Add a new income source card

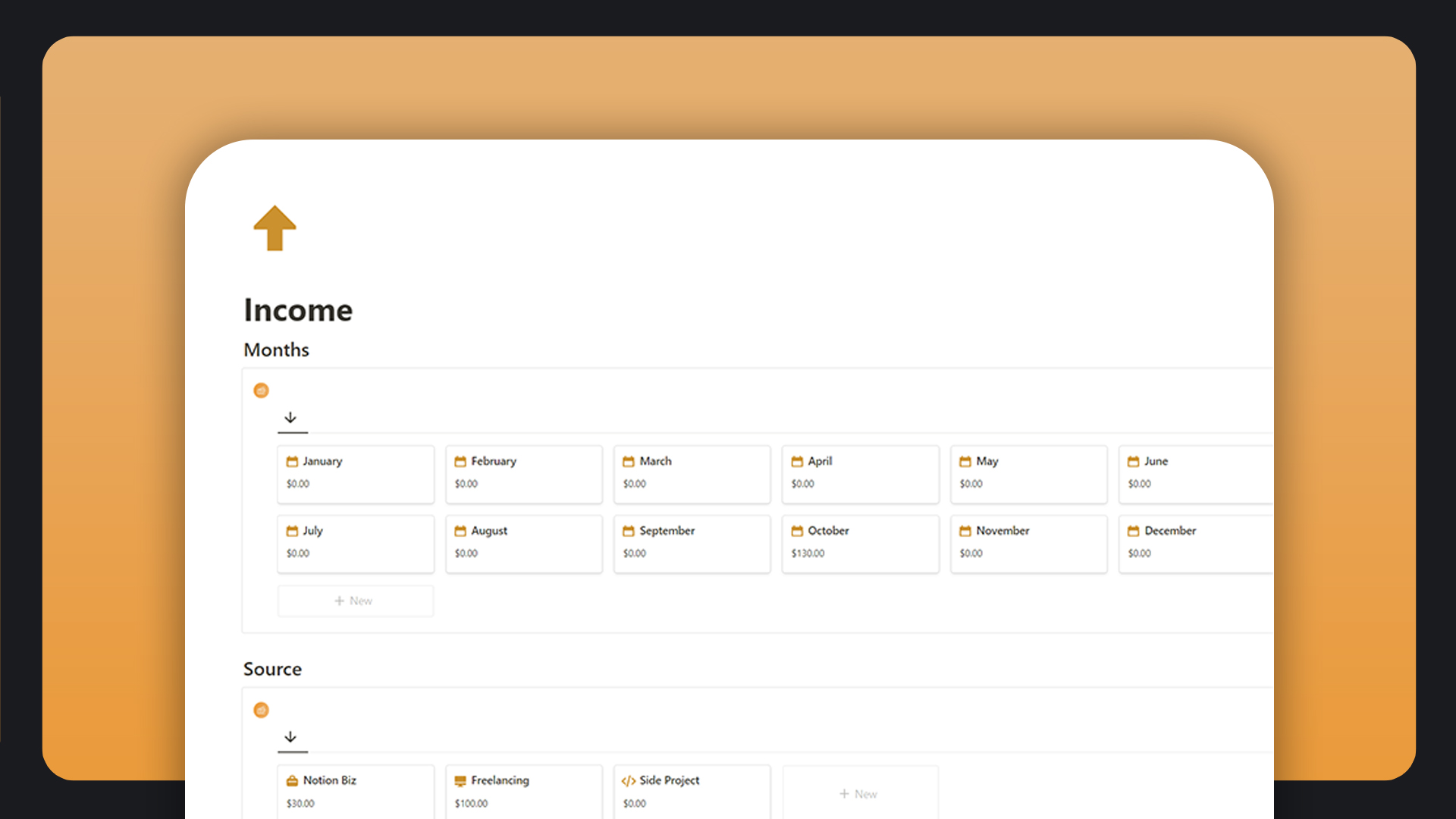pos(859,794)
